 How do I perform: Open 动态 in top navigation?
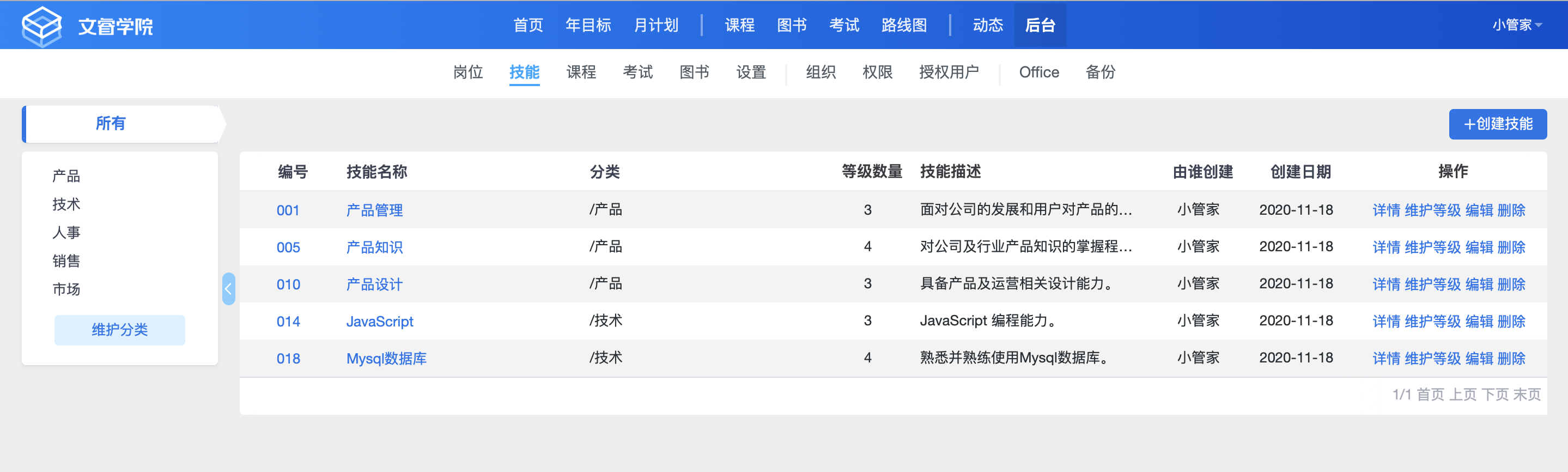pyautogui.click(x=987, y=25)
